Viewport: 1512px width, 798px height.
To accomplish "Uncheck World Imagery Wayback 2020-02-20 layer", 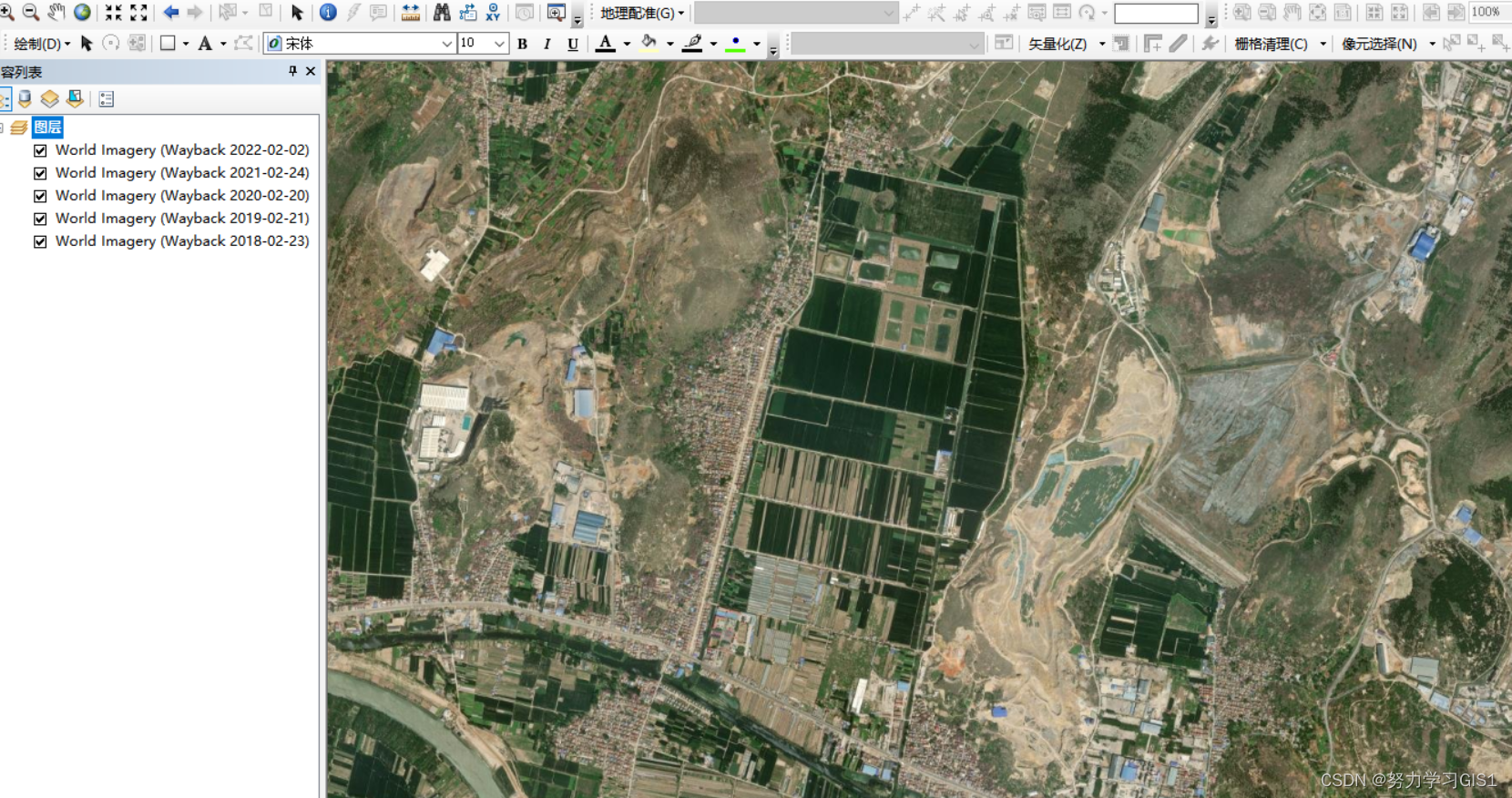I will pyautogui.click(x=40, y=196).
